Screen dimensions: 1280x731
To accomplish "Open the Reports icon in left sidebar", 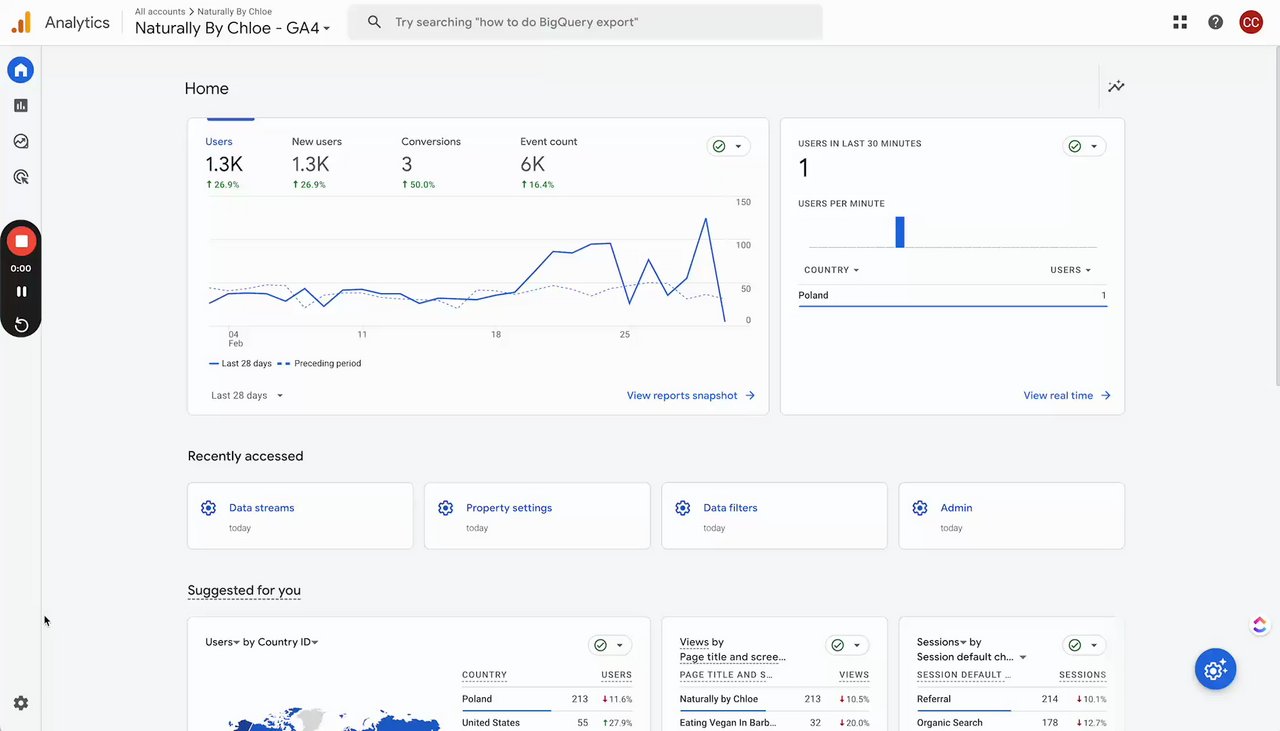I will tap(21, 105).
